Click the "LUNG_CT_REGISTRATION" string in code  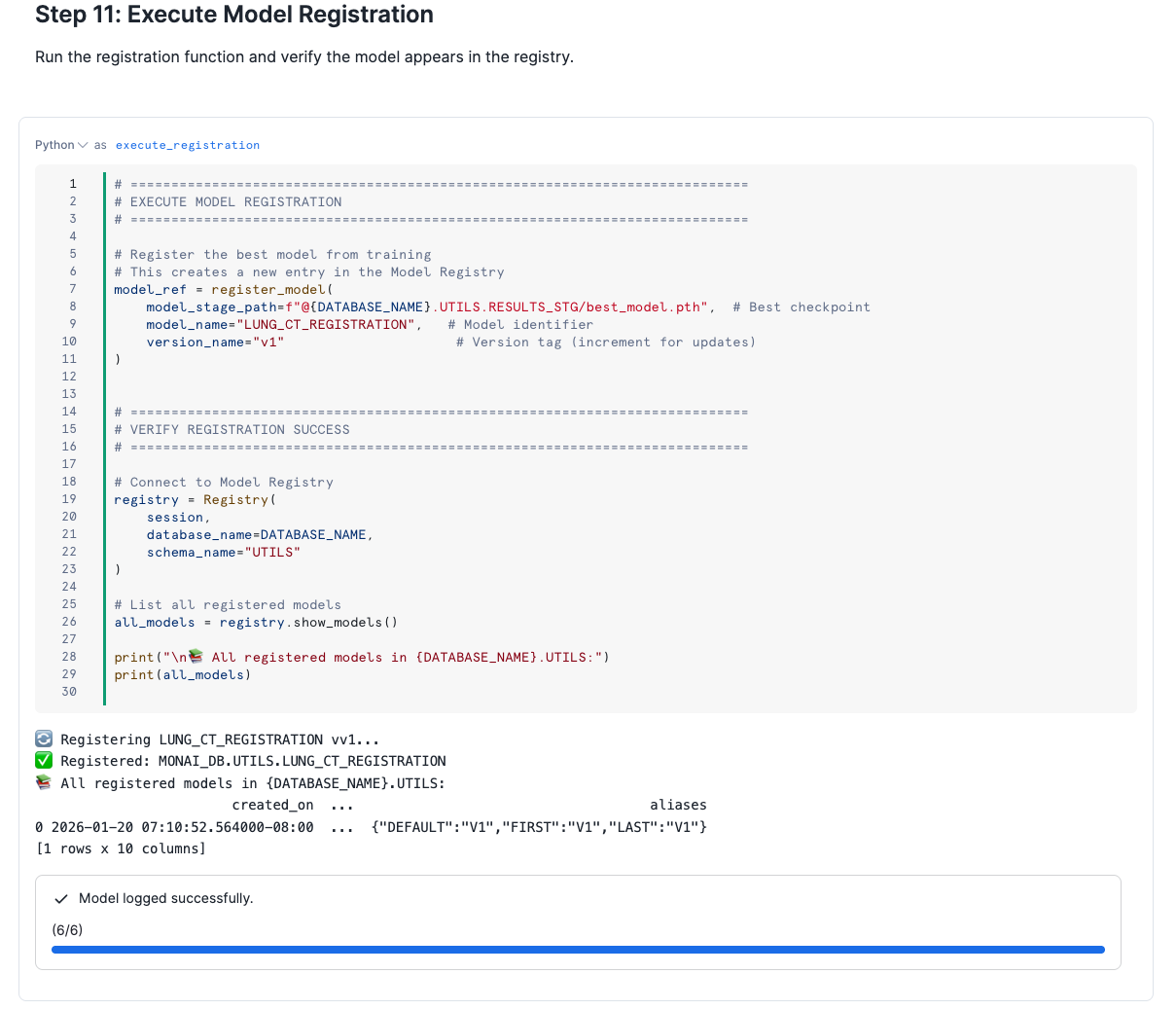click(x=325, y=324)
